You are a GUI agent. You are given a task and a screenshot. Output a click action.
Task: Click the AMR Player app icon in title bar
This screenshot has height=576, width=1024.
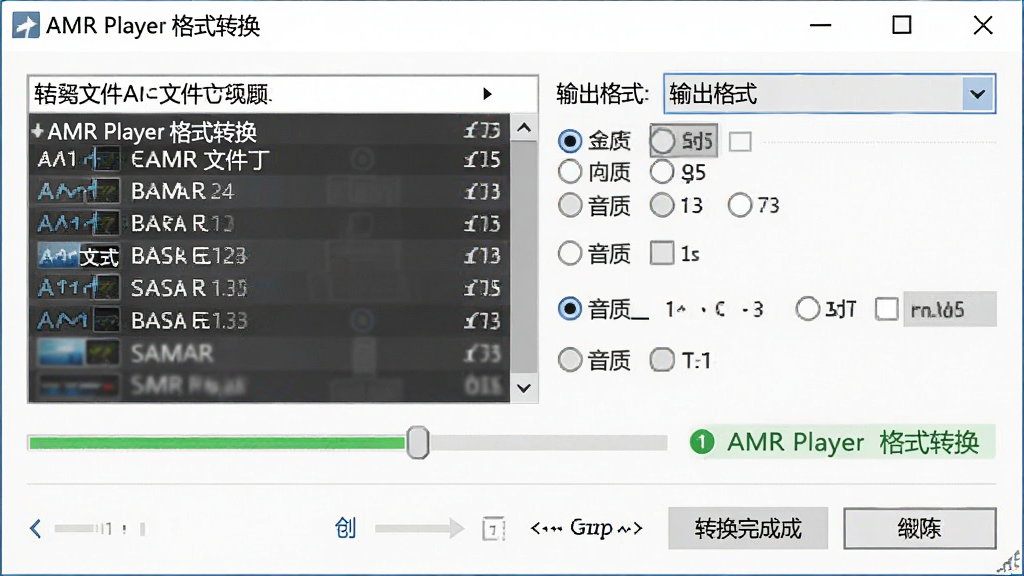[26, 25]
